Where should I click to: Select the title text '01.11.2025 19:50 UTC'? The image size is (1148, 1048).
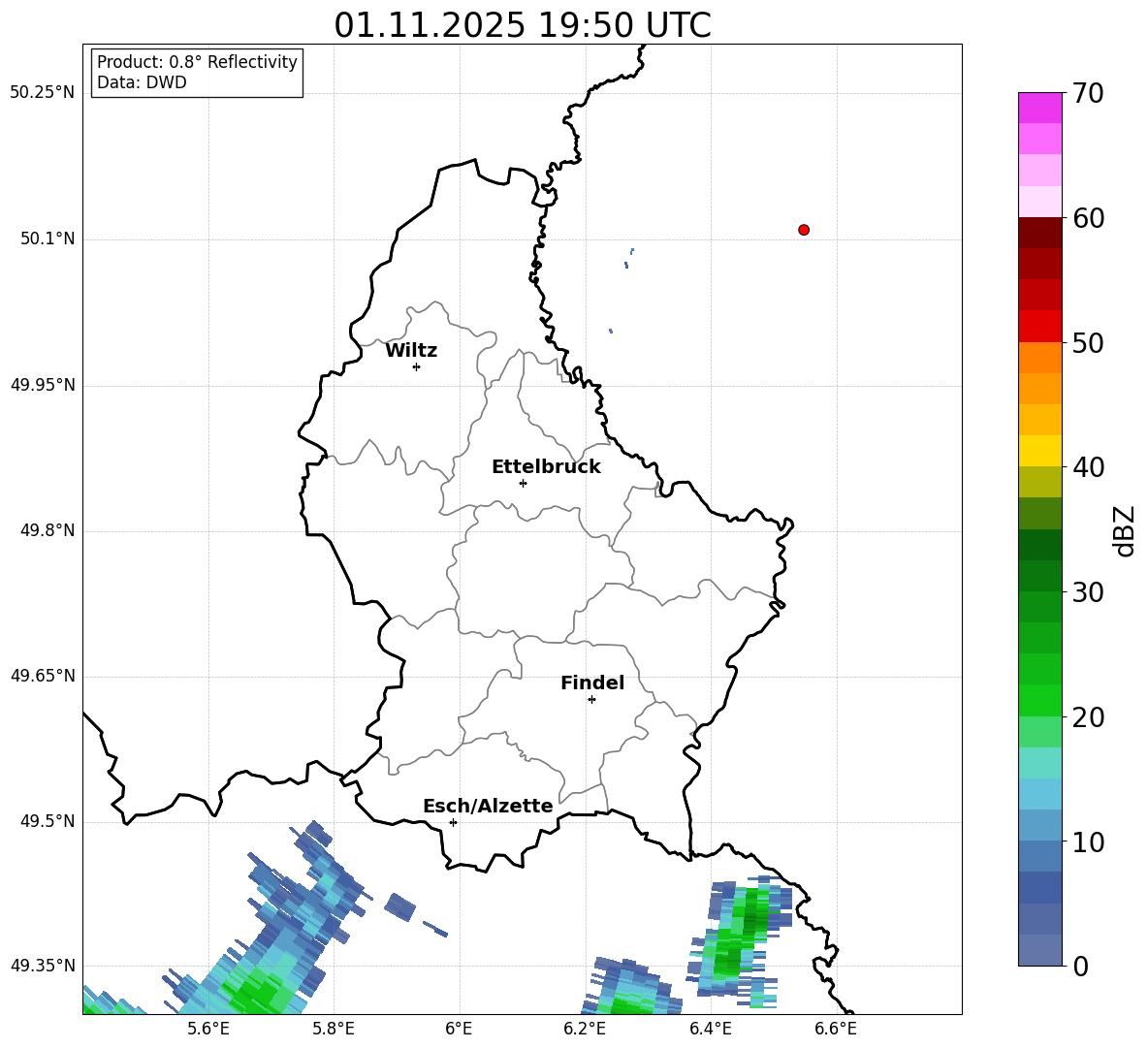(x=522, y=25)
